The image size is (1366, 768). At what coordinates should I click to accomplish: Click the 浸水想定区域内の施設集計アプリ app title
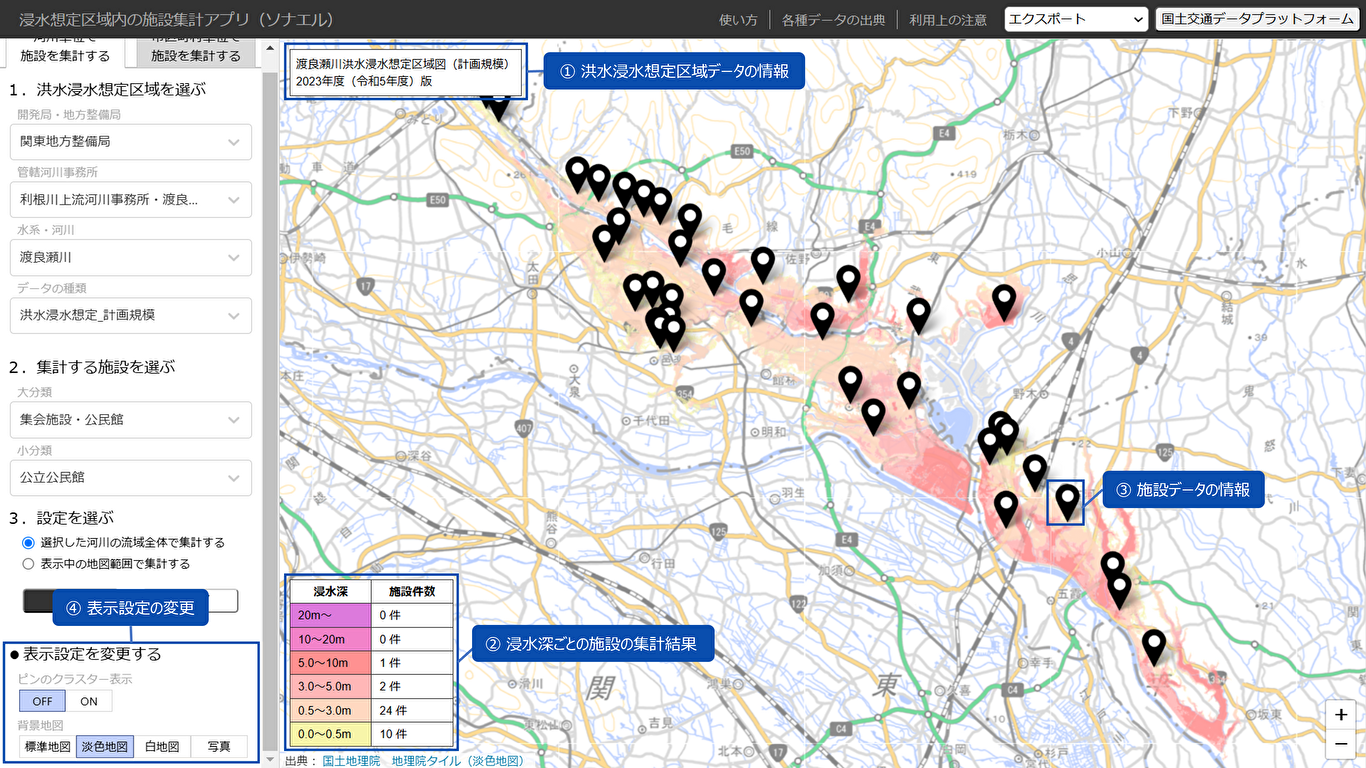(x=177, y=20)
